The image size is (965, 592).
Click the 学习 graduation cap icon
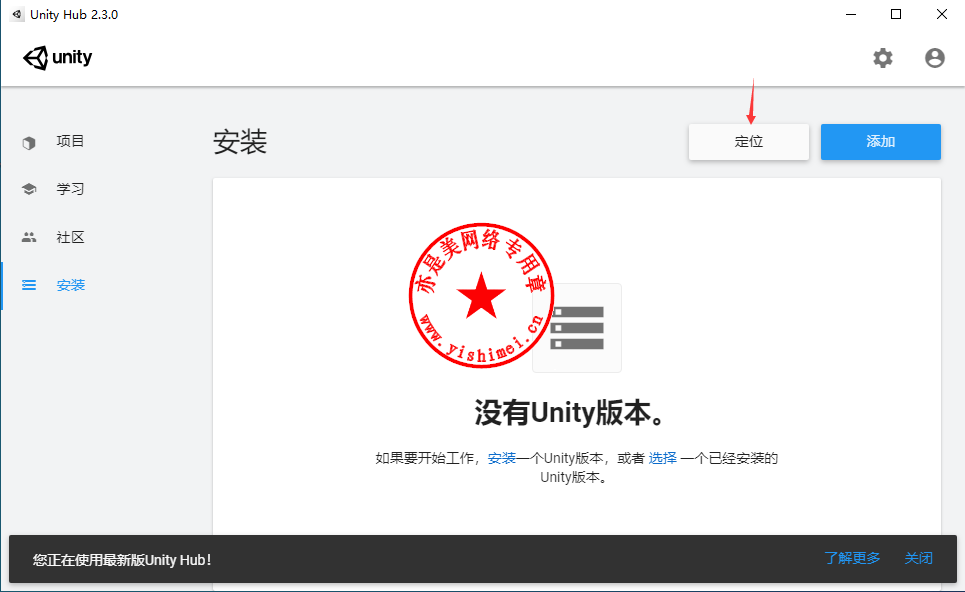[x=29, y=189]
